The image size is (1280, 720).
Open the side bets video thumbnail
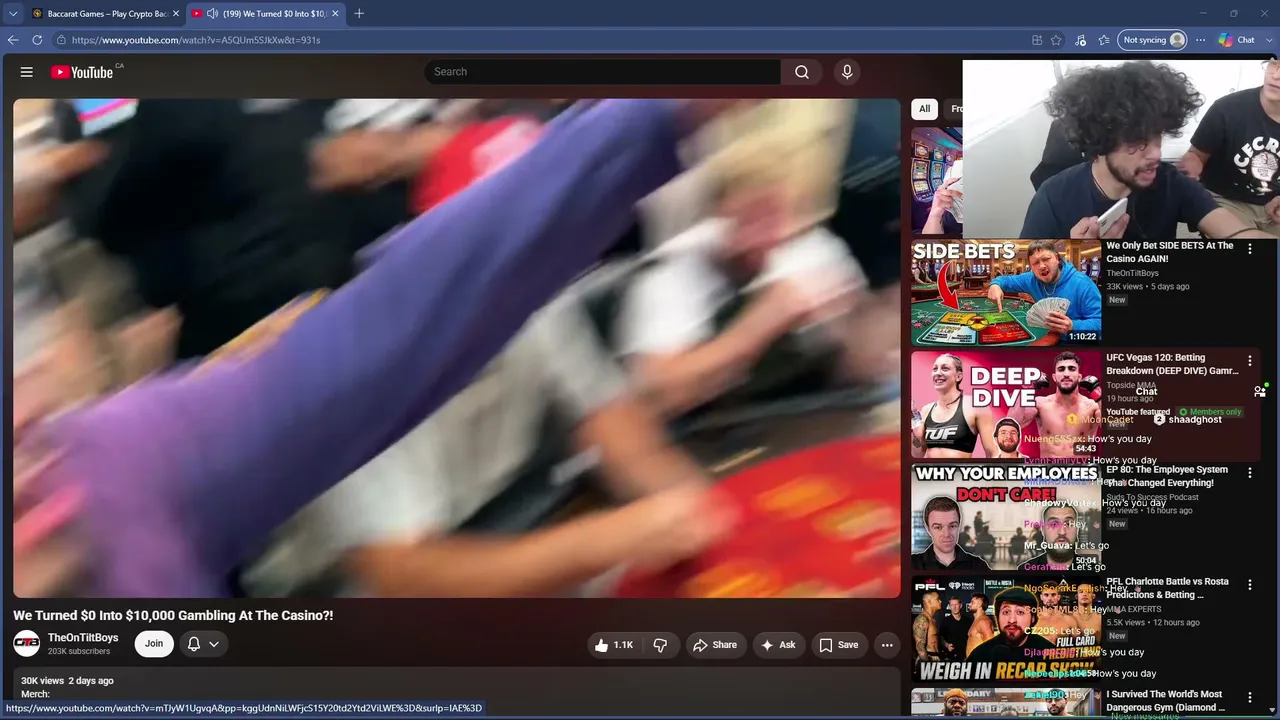click(1006, 292)
